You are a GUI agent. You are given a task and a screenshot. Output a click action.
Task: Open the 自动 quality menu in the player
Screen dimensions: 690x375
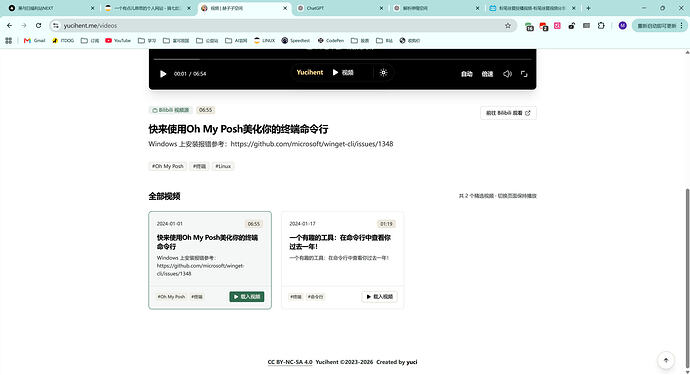pos(466,74)
